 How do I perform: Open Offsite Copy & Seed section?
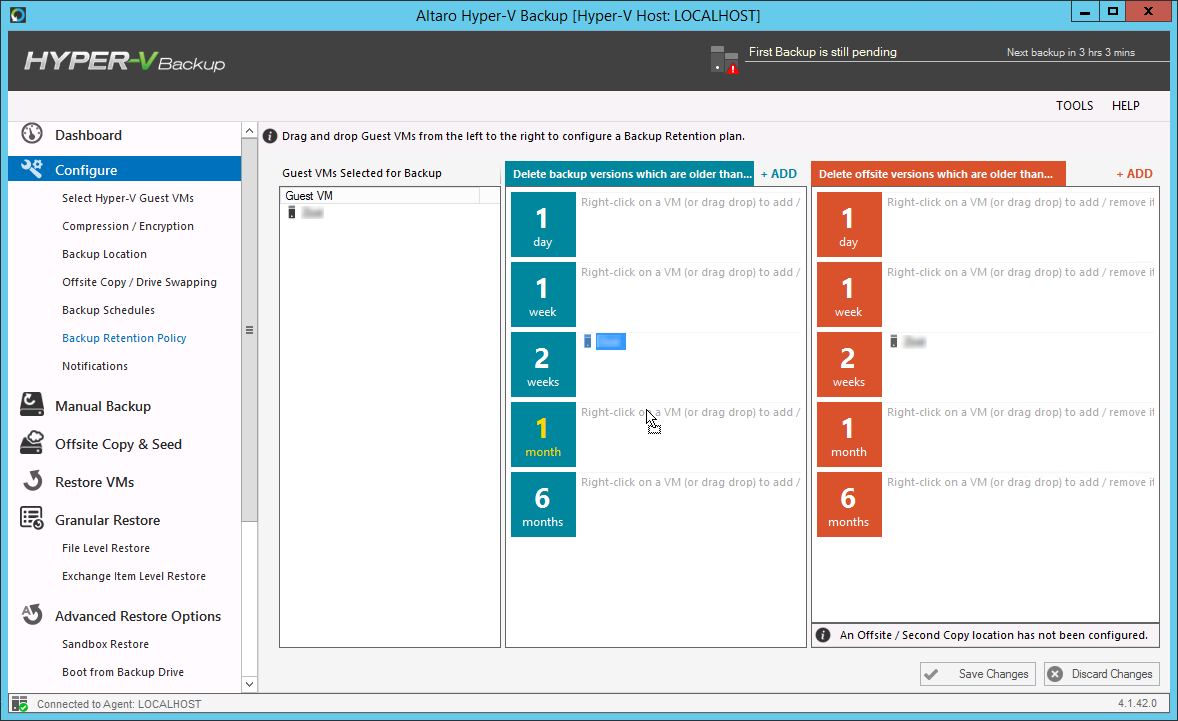(x=118, y=445)
